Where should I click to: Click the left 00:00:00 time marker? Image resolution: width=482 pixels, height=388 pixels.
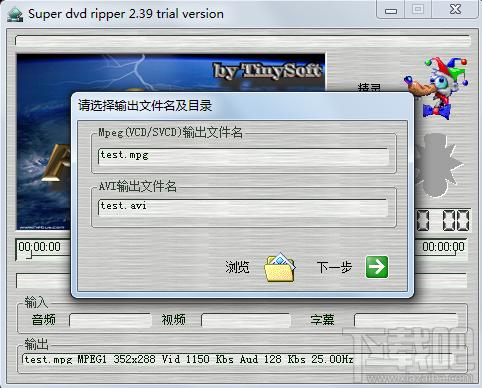40,247
